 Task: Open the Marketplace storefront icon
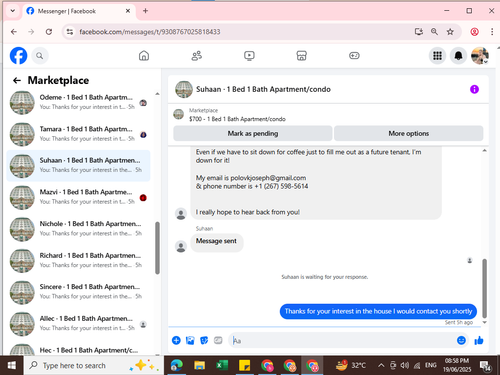click(301, 56)
